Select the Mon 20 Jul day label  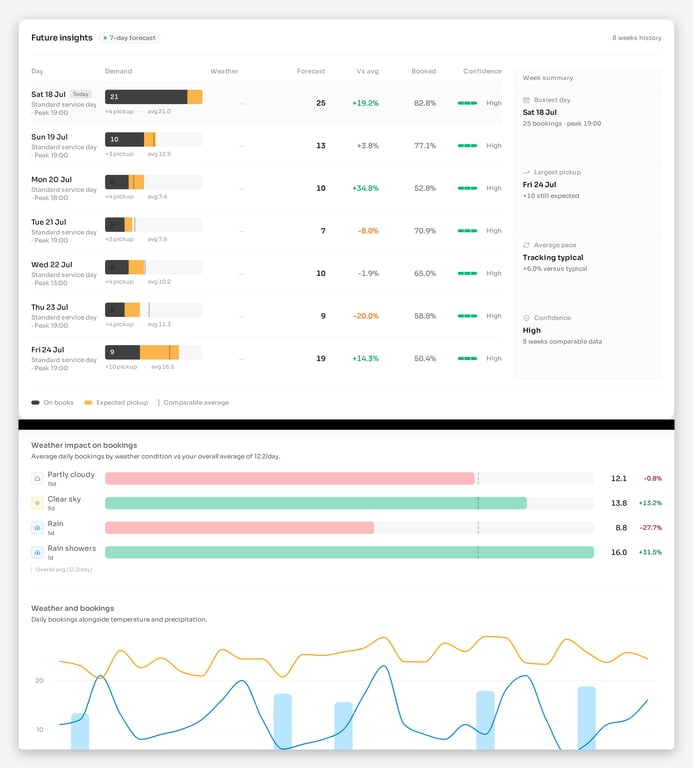51,179
